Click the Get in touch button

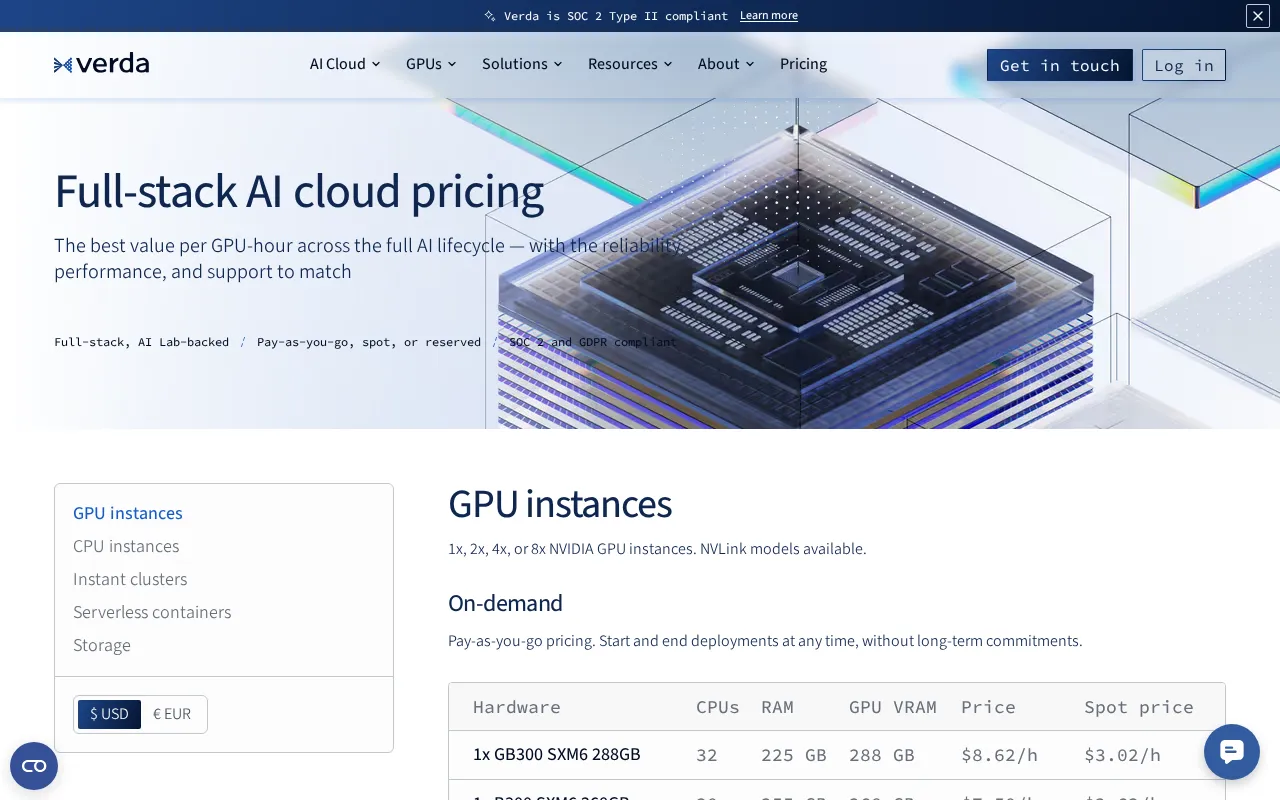click(x=1060, y=65)
